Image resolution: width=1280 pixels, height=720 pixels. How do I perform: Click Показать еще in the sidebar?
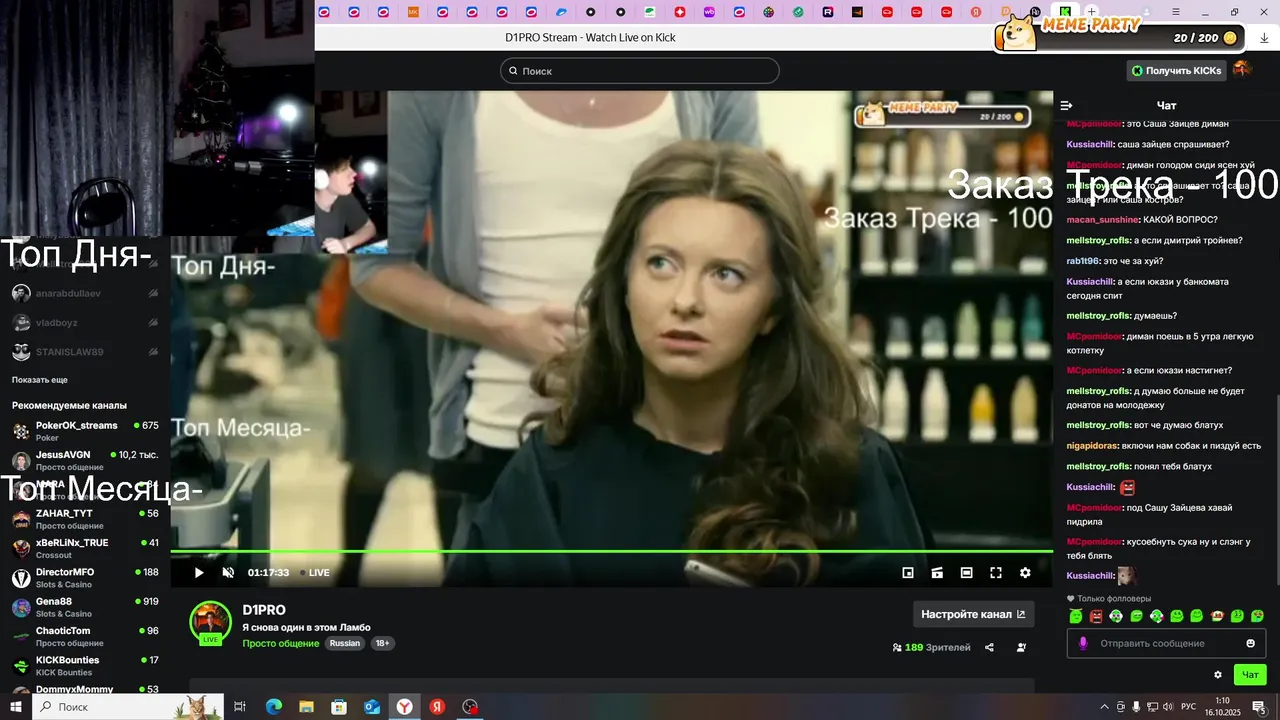click(x=40, y=380)
